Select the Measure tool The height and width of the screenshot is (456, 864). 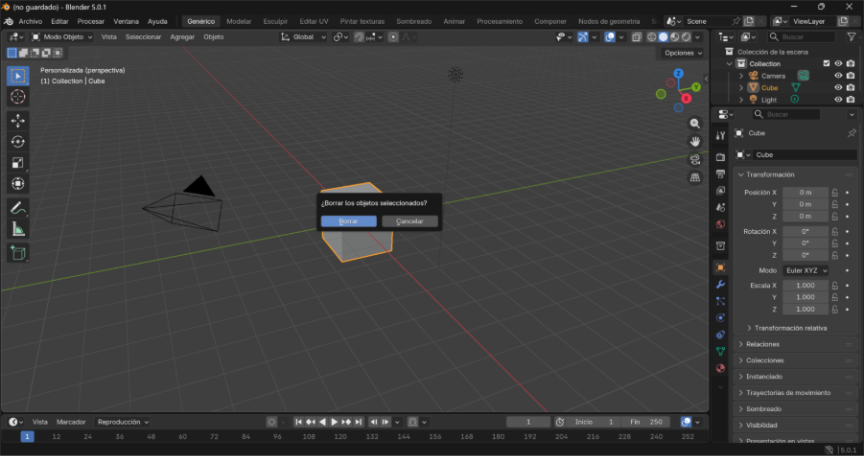(x=18, y=230)
